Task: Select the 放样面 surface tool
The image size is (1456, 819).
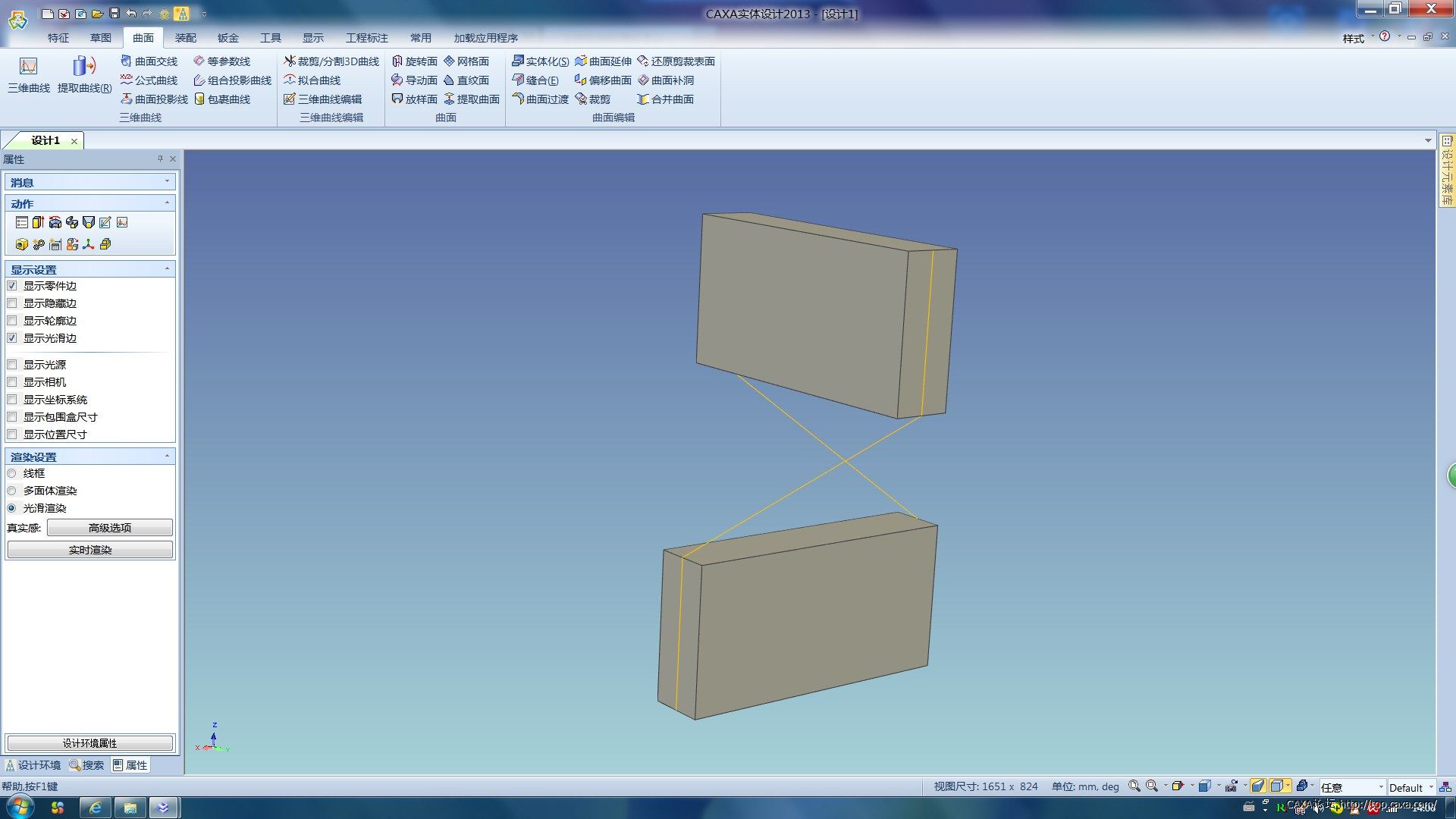Action: point(414,99)
